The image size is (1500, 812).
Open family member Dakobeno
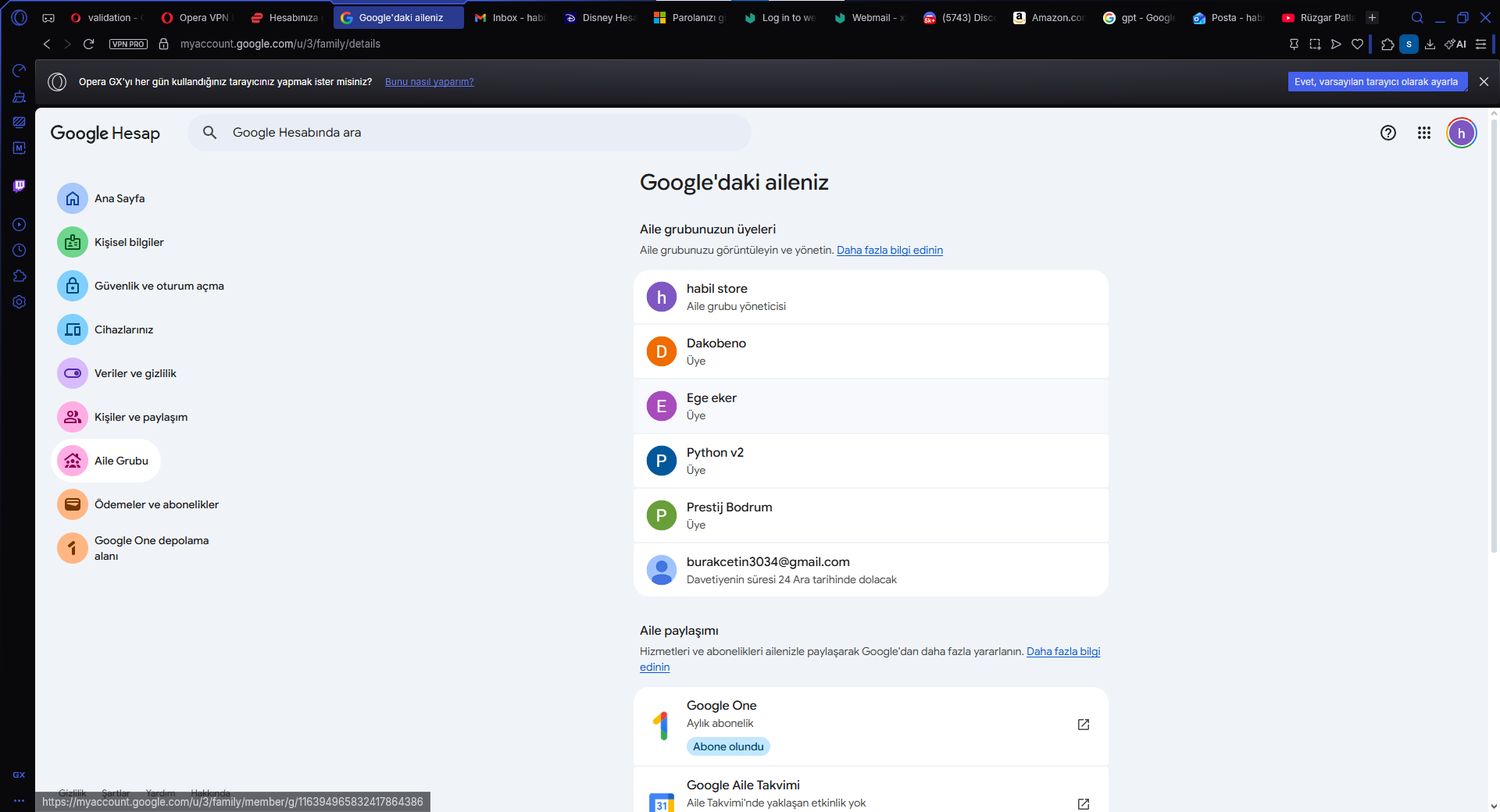[x=871, y=351]
